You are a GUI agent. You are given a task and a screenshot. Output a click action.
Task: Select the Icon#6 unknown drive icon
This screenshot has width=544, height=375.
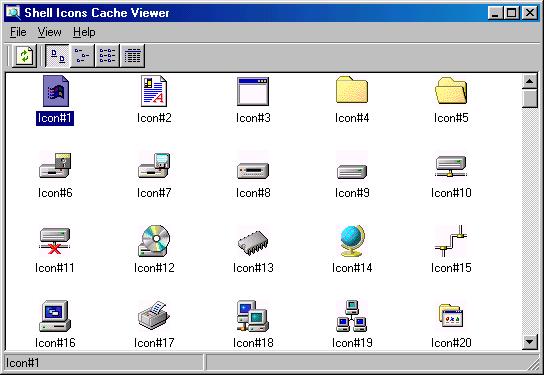point(55,165)
